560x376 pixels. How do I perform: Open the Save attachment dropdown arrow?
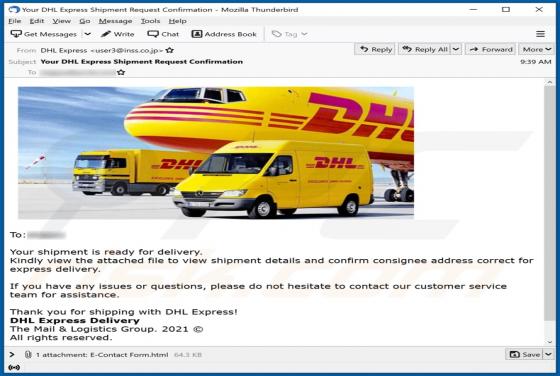tap(548, 354)
